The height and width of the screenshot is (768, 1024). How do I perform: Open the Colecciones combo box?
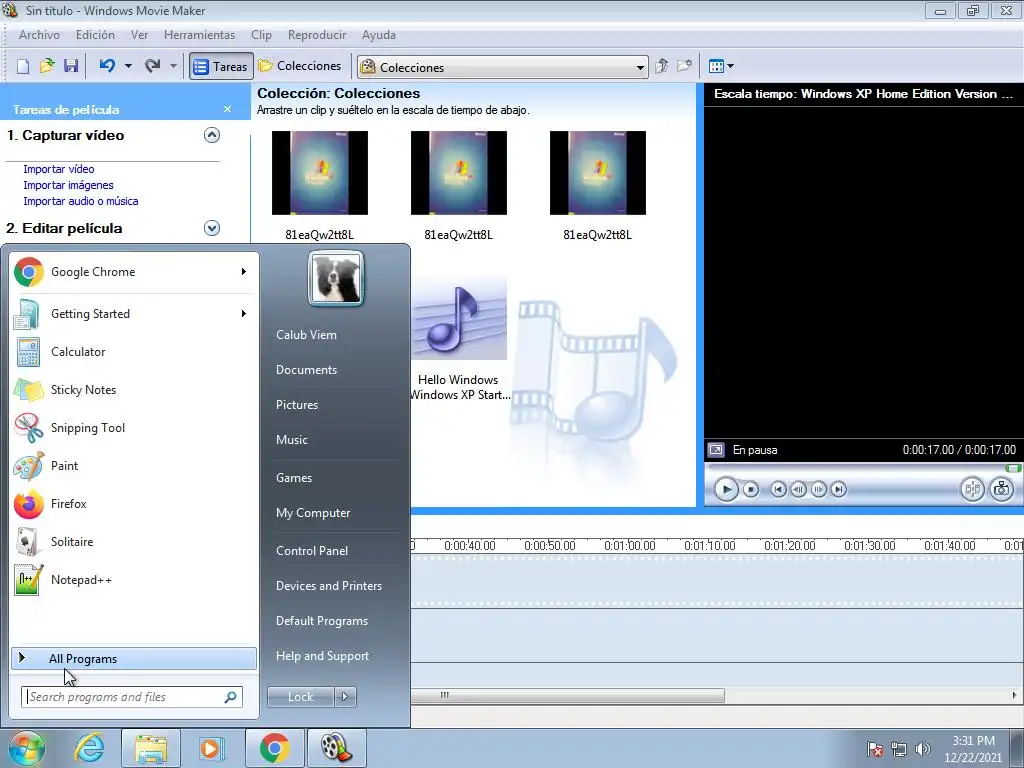point(502,67)
